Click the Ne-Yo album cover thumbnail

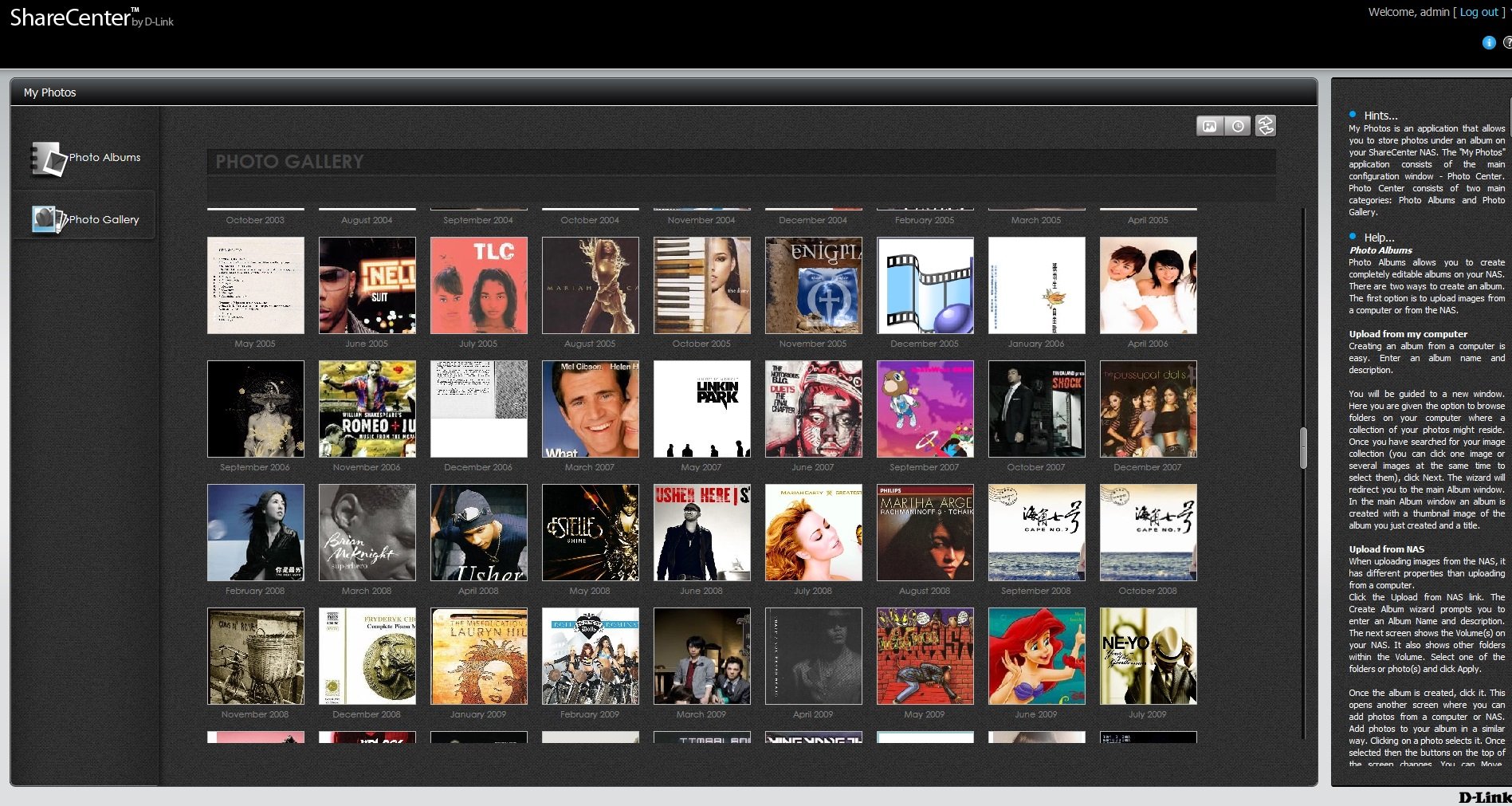1148,656
